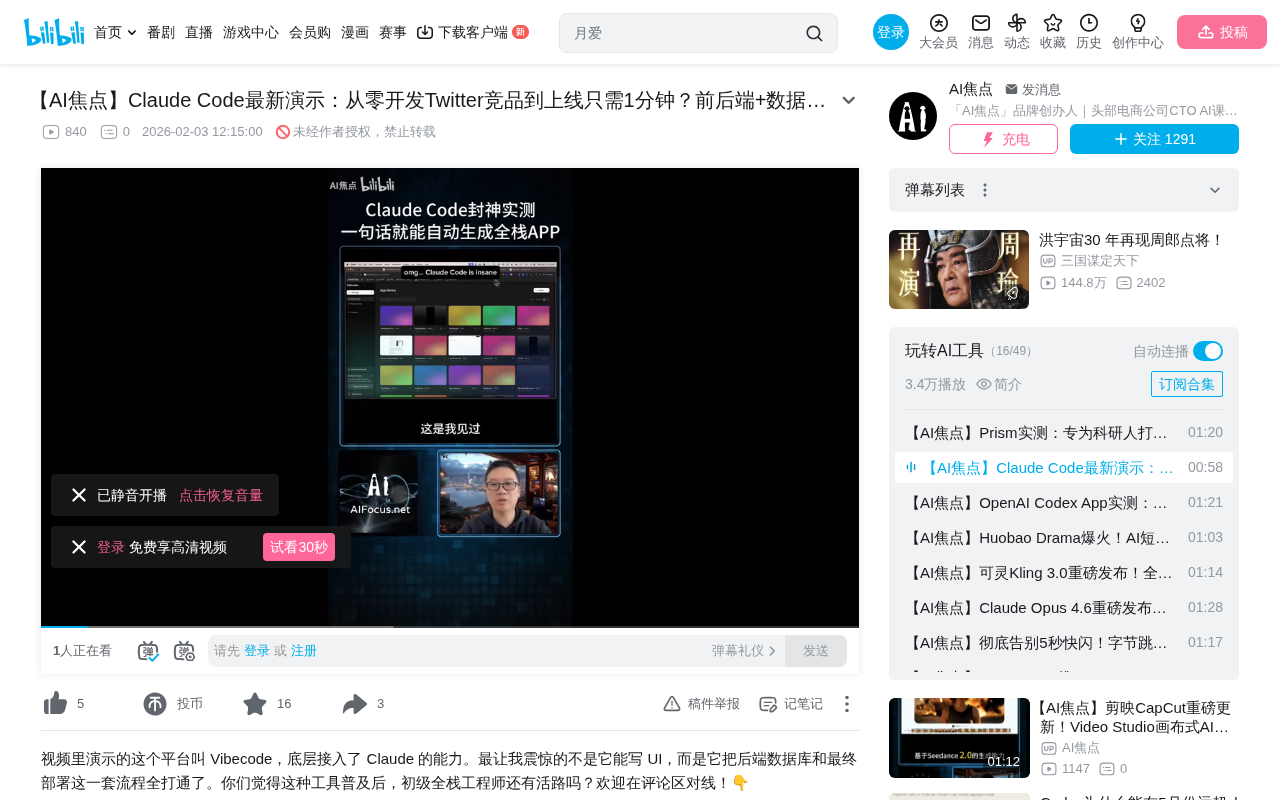
Task: Show the playlist 简介 eye icon
Action: 984,384
